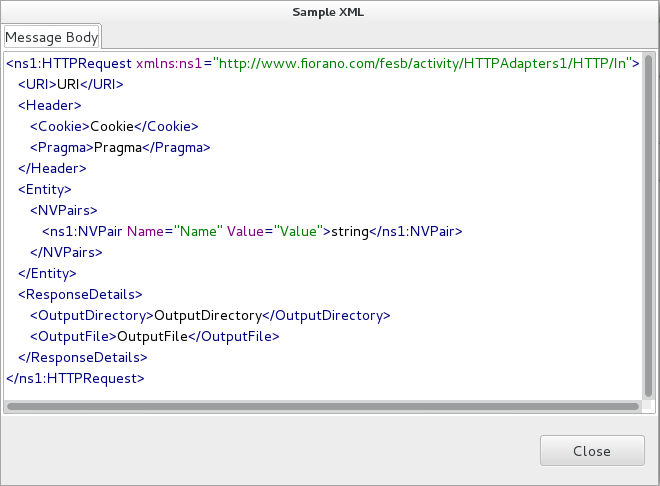Click the Value attribute in ns1:NVPair
Screen dimensions: 660x486
click(x=246, y=231)
